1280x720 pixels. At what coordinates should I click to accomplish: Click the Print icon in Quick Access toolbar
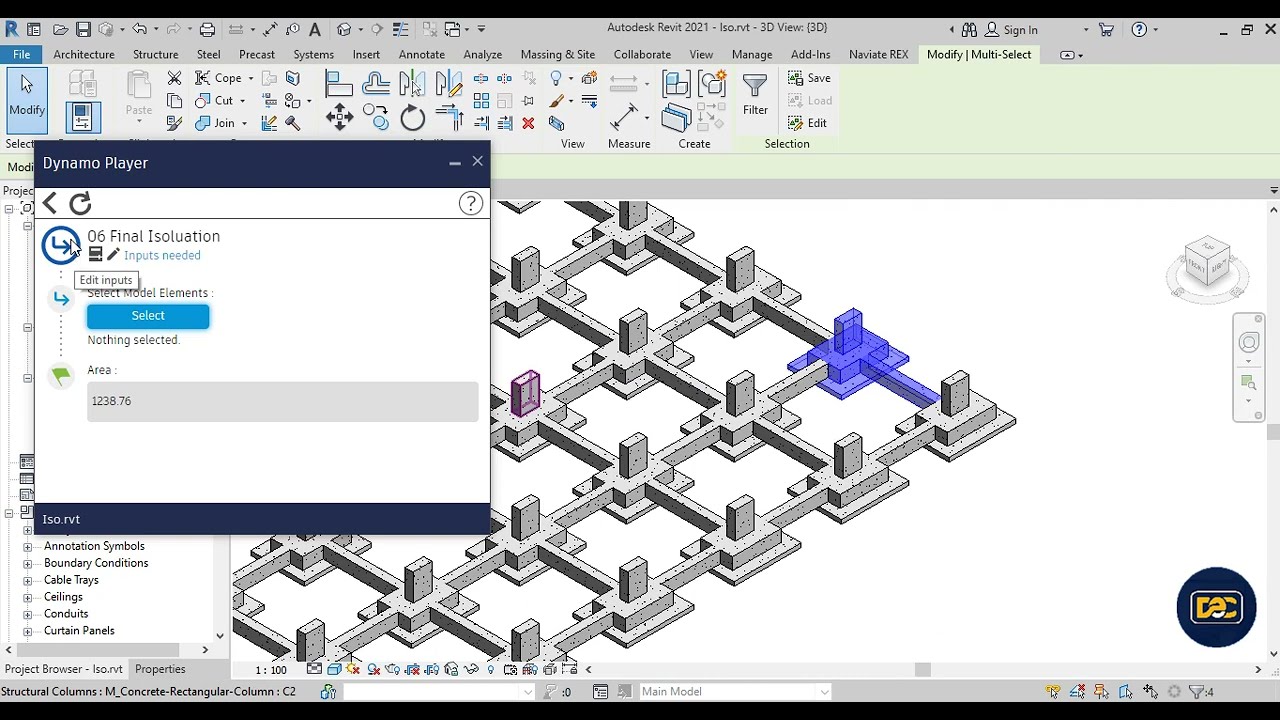pos(207,30)
